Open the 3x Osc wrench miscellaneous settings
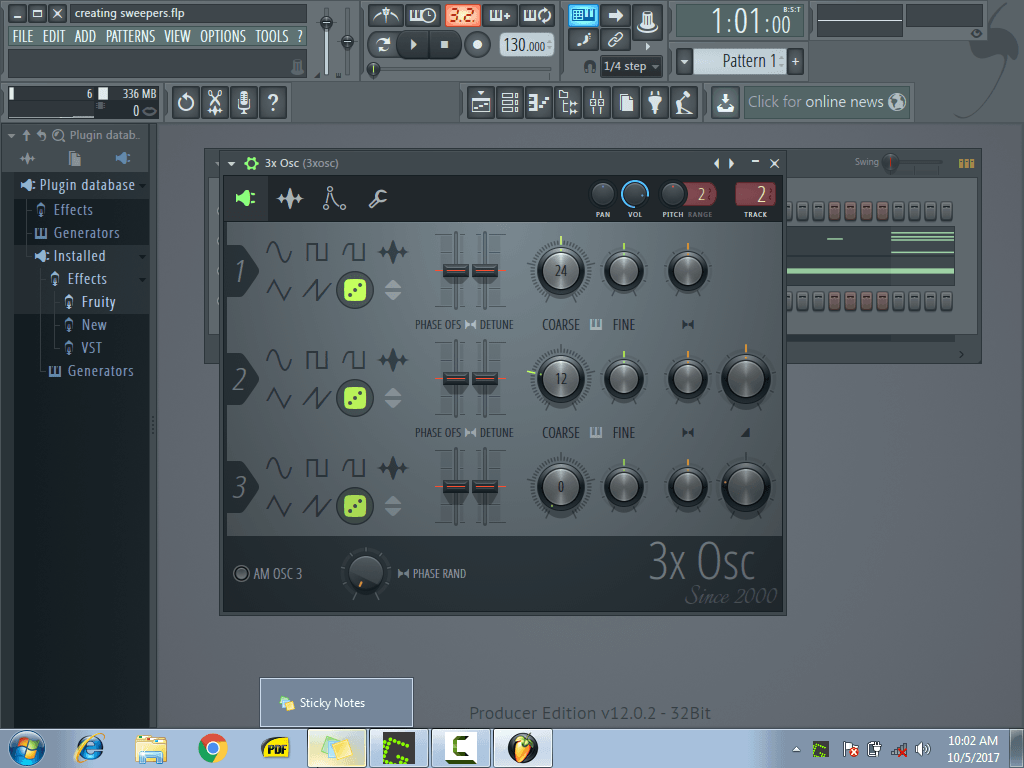Screen dimensions: 1024x768 pyautogui.click(x=378, y=198)
